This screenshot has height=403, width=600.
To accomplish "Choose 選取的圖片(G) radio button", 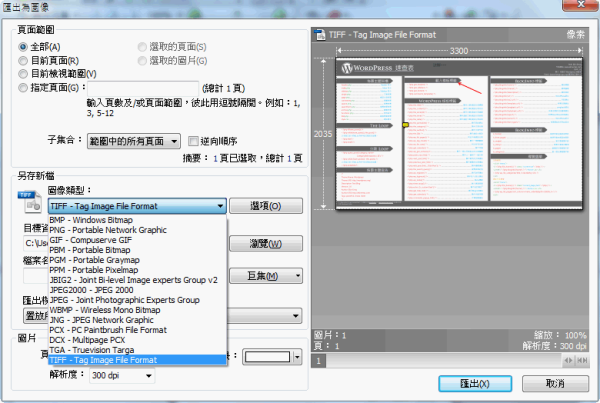I will point(142,60).
